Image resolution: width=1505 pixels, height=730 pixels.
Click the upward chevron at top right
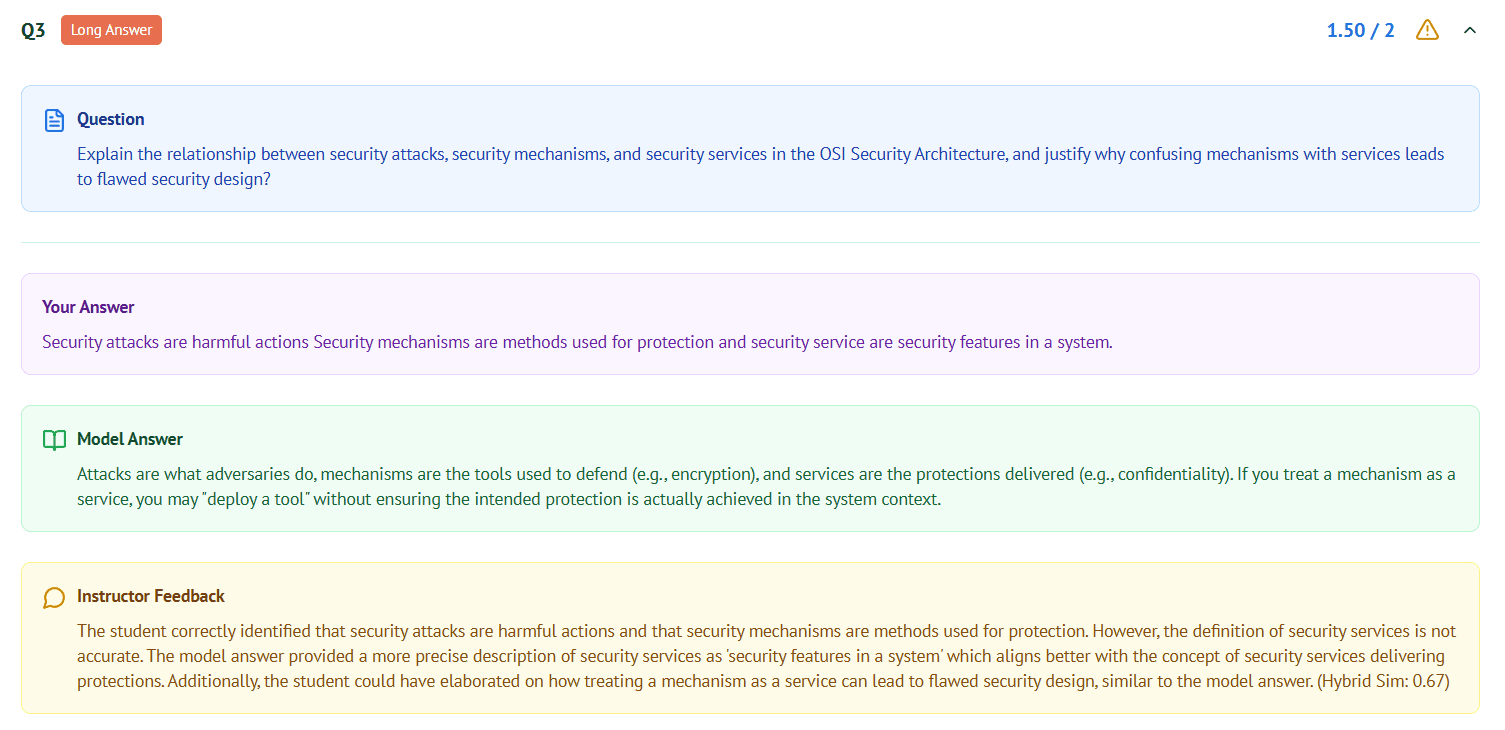(x=1470, y=30)
